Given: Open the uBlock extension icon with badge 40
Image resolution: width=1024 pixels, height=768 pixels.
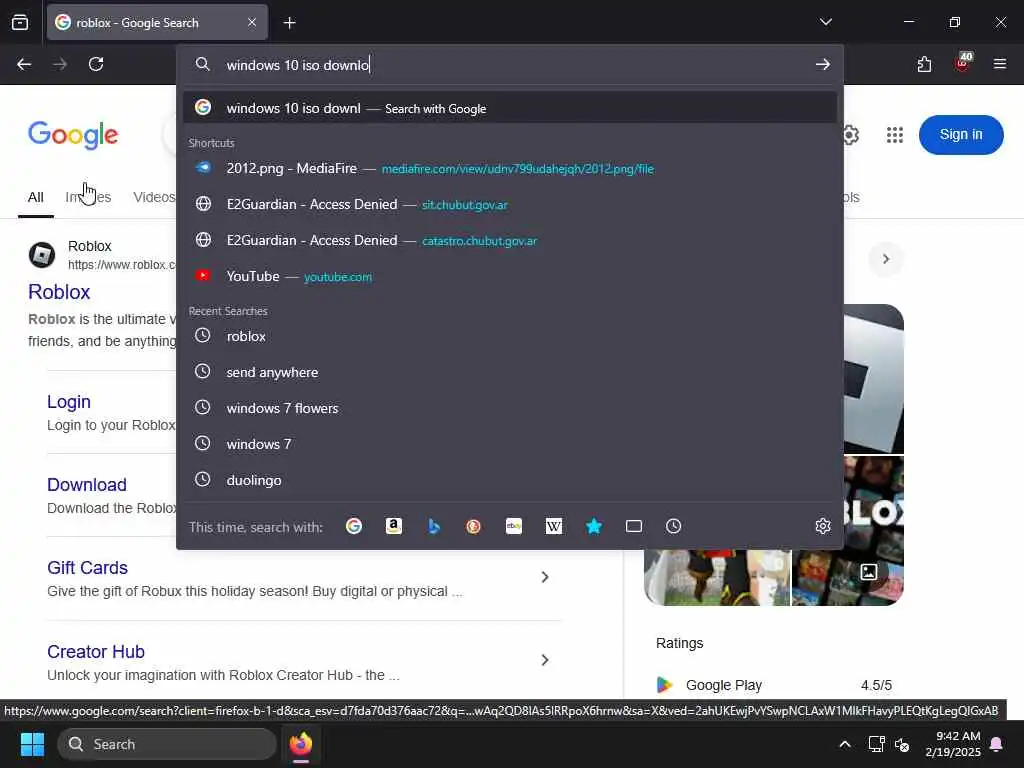Looking at the screenshot, I should click(963, 63).
